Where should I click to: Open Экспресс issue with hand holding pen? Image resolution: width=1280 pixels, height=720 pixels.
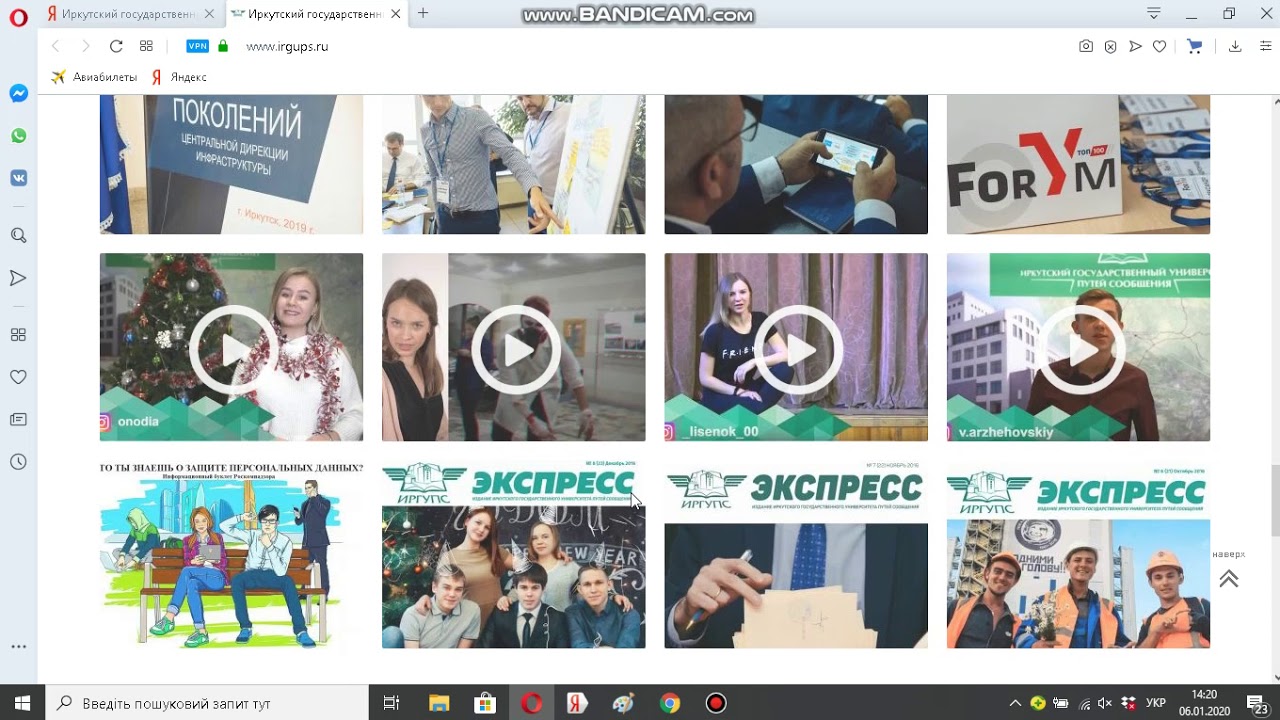tap(796, 555)
